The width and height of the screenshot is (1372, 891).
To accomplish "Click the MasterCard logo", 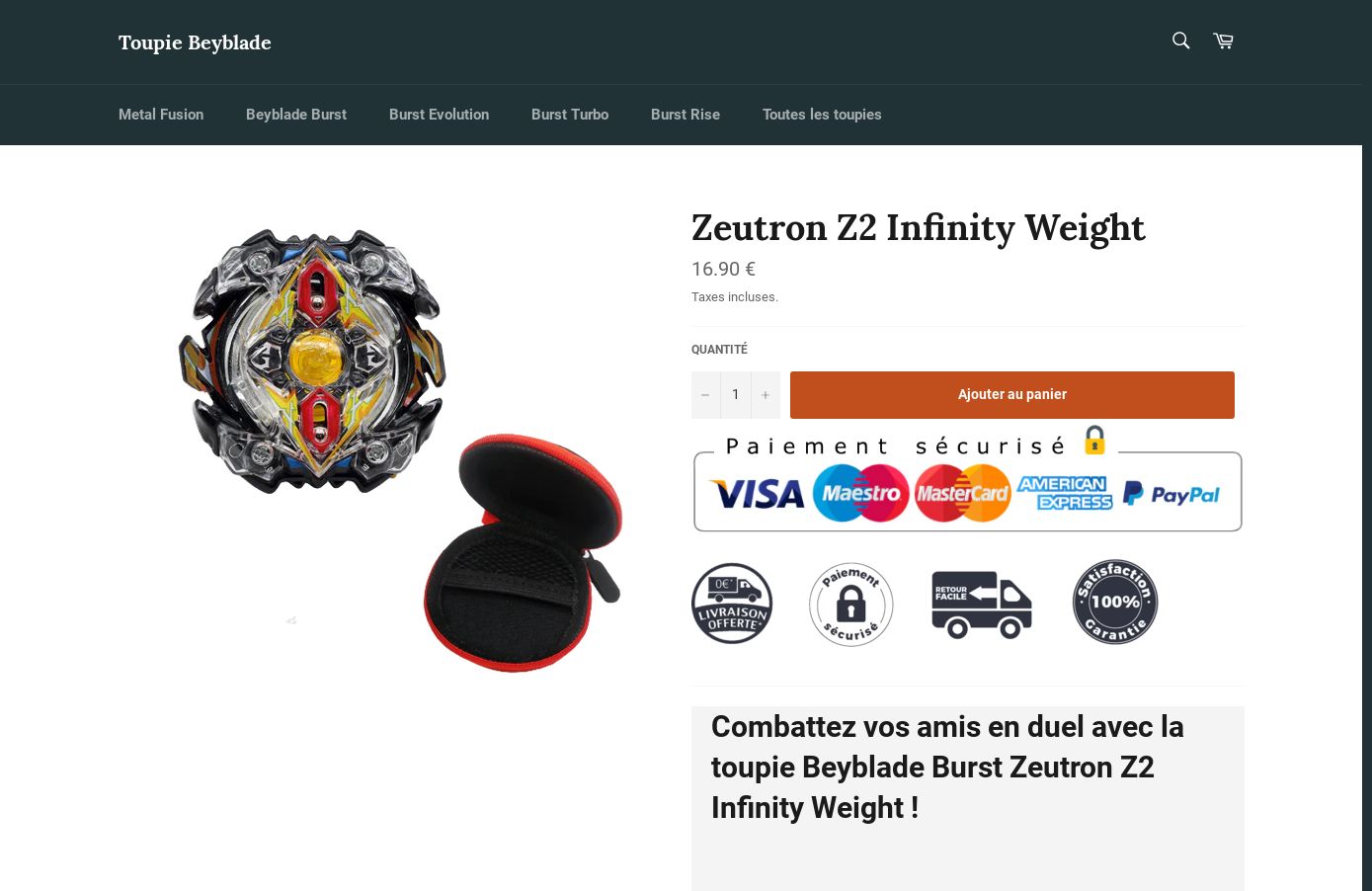I will point(962,493).
